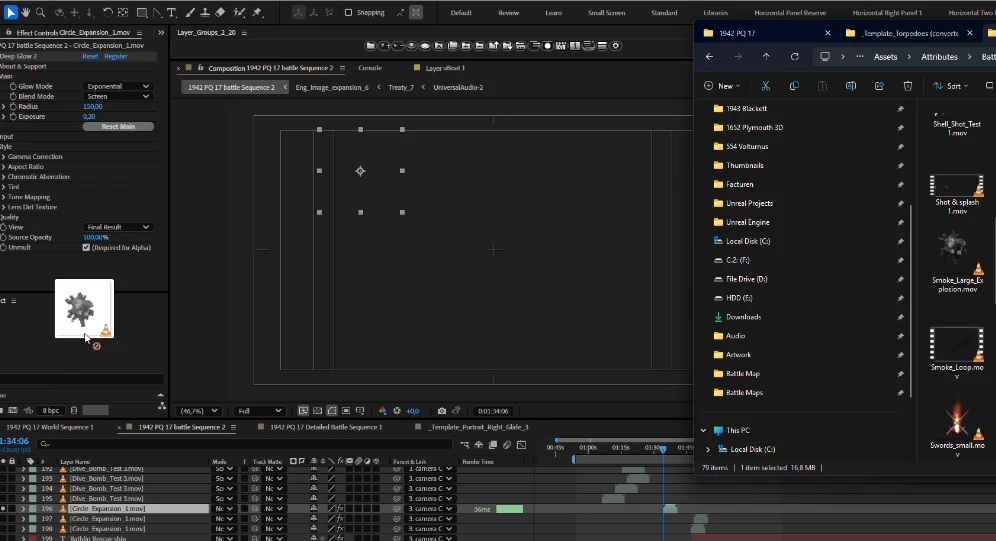Click gear settings icon in Layer_Groups toolbar
Image resolution: width=996 pixels, height=541 pixels.
(x=616, y=46)
